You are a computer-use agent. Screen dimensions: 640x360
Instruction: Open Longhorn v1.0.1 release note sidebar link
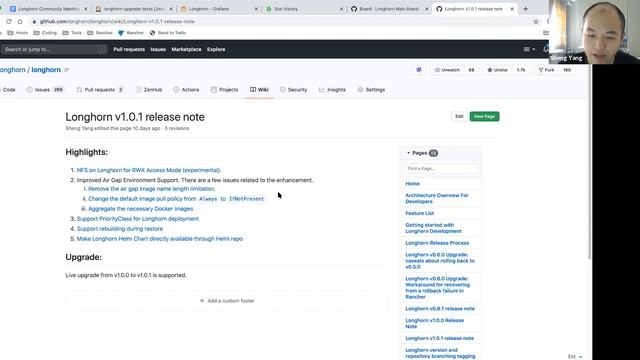pos(440,338)
